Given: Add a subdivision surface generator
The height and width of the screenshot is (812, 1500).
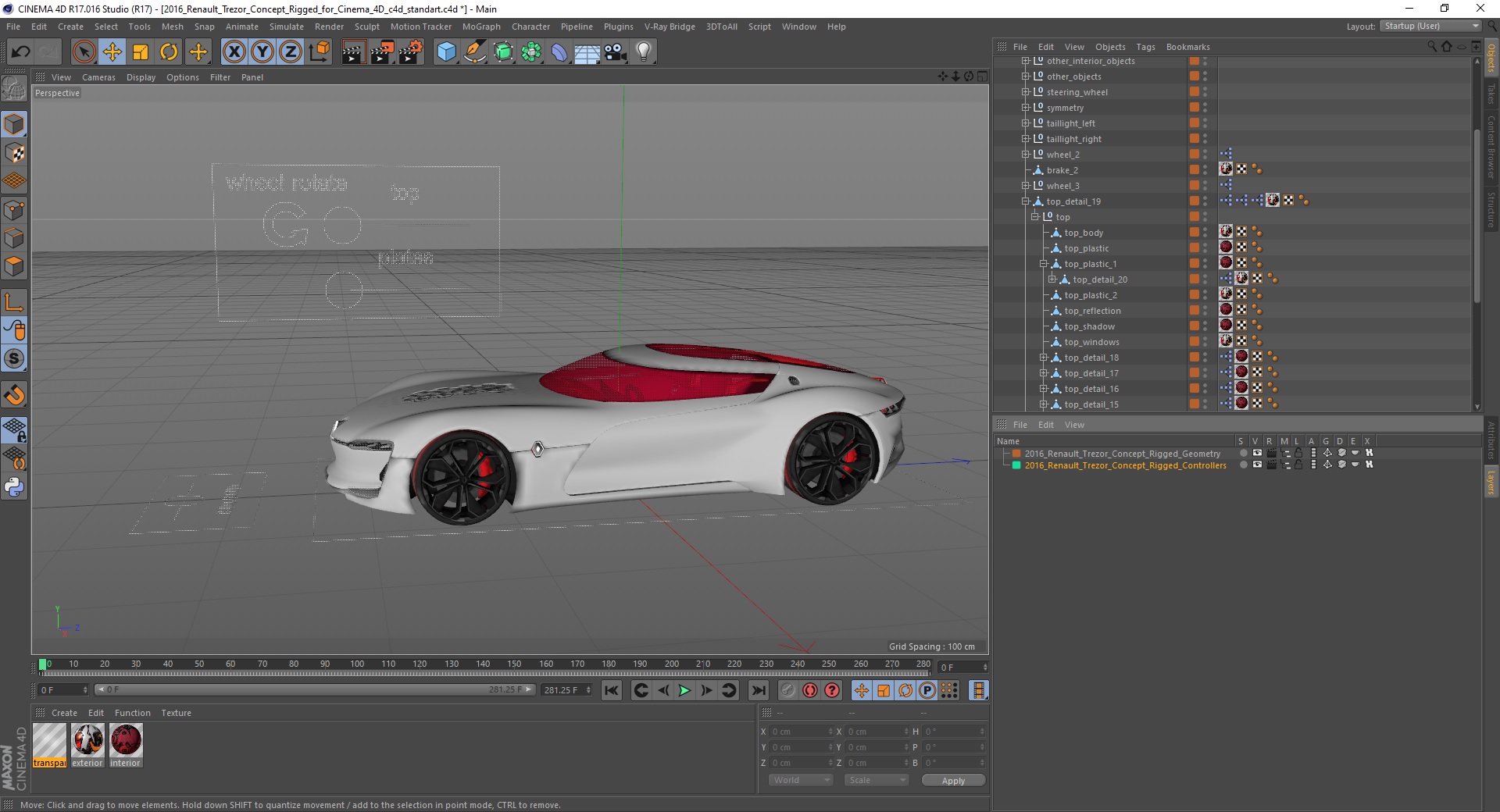Looking at the screenshot, I should point(503,52).
